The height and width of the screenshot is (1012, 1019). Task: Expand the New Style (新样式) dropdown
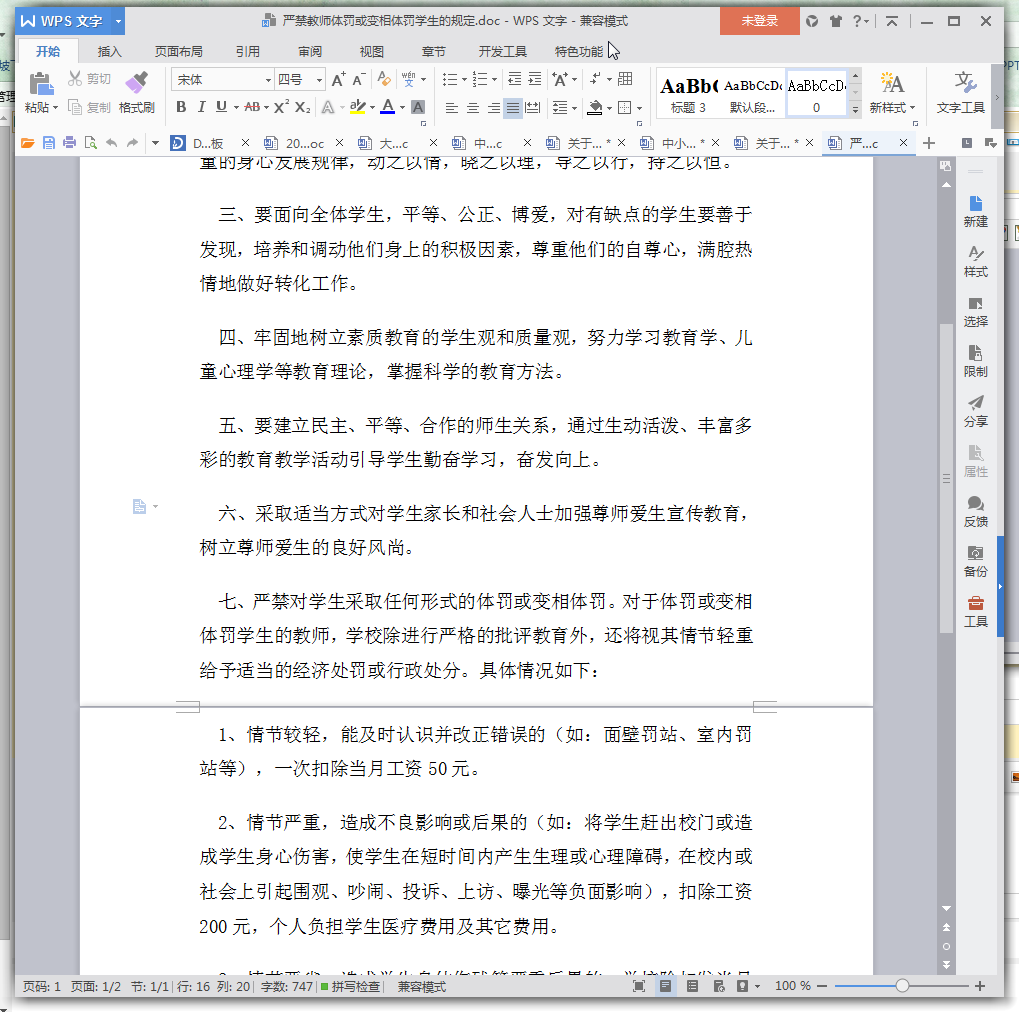coord(912,108)
